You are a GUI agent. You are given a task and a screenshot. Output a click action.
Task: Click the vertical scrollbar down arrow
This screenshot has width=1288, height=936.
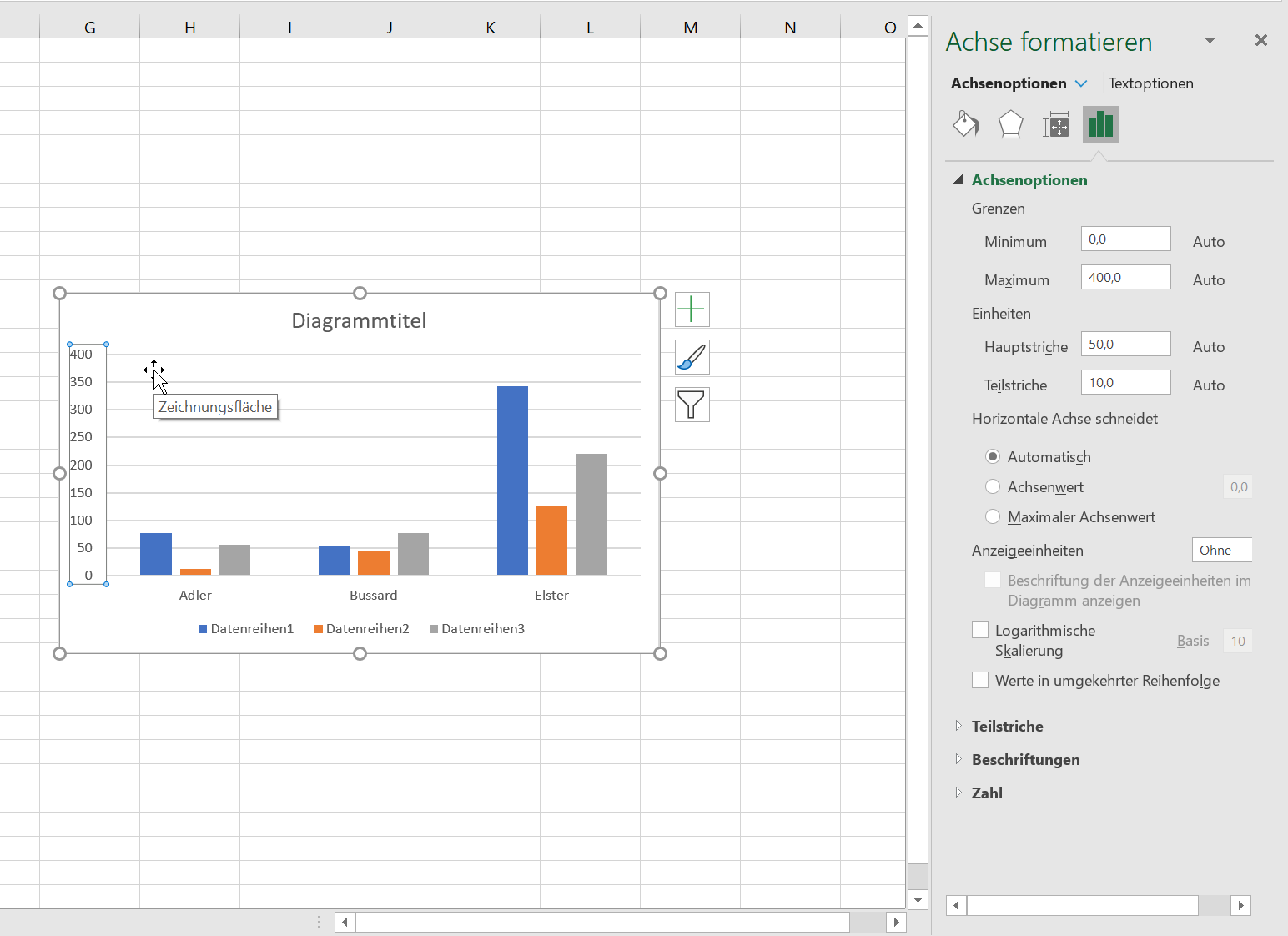918,899
